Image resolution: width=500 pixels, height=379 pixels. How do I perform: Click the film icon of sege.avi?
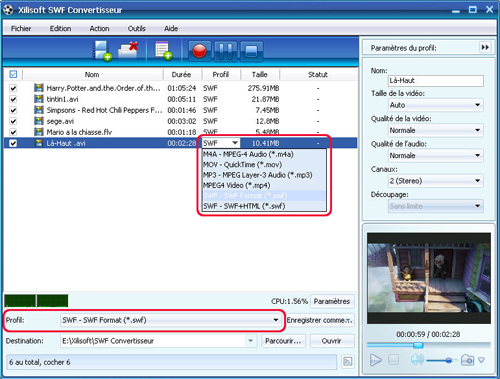point(39,121)
